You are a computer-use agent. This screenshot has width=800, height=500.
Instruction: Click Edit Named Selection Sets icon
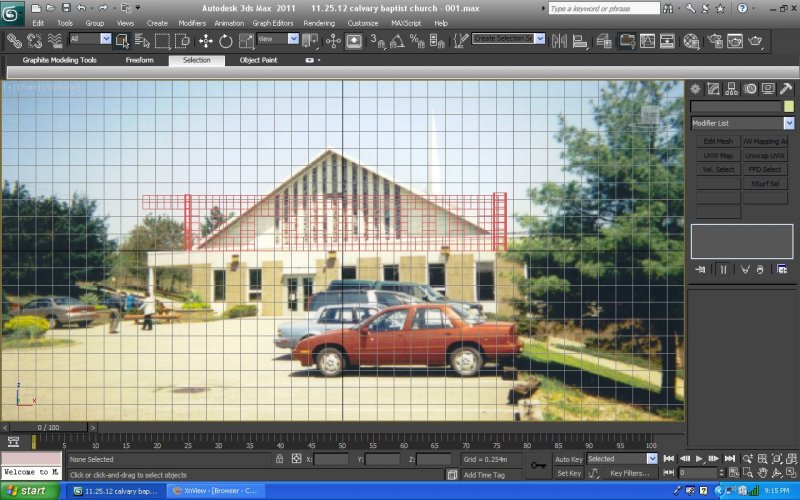pyautogui.click(x=461, y=41)
